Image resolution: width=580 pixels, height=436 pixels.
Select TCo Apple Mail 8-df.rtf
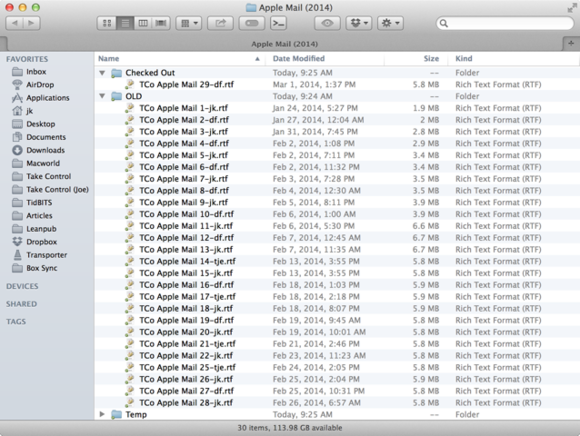pyautogui.click(x=184, y=190)
